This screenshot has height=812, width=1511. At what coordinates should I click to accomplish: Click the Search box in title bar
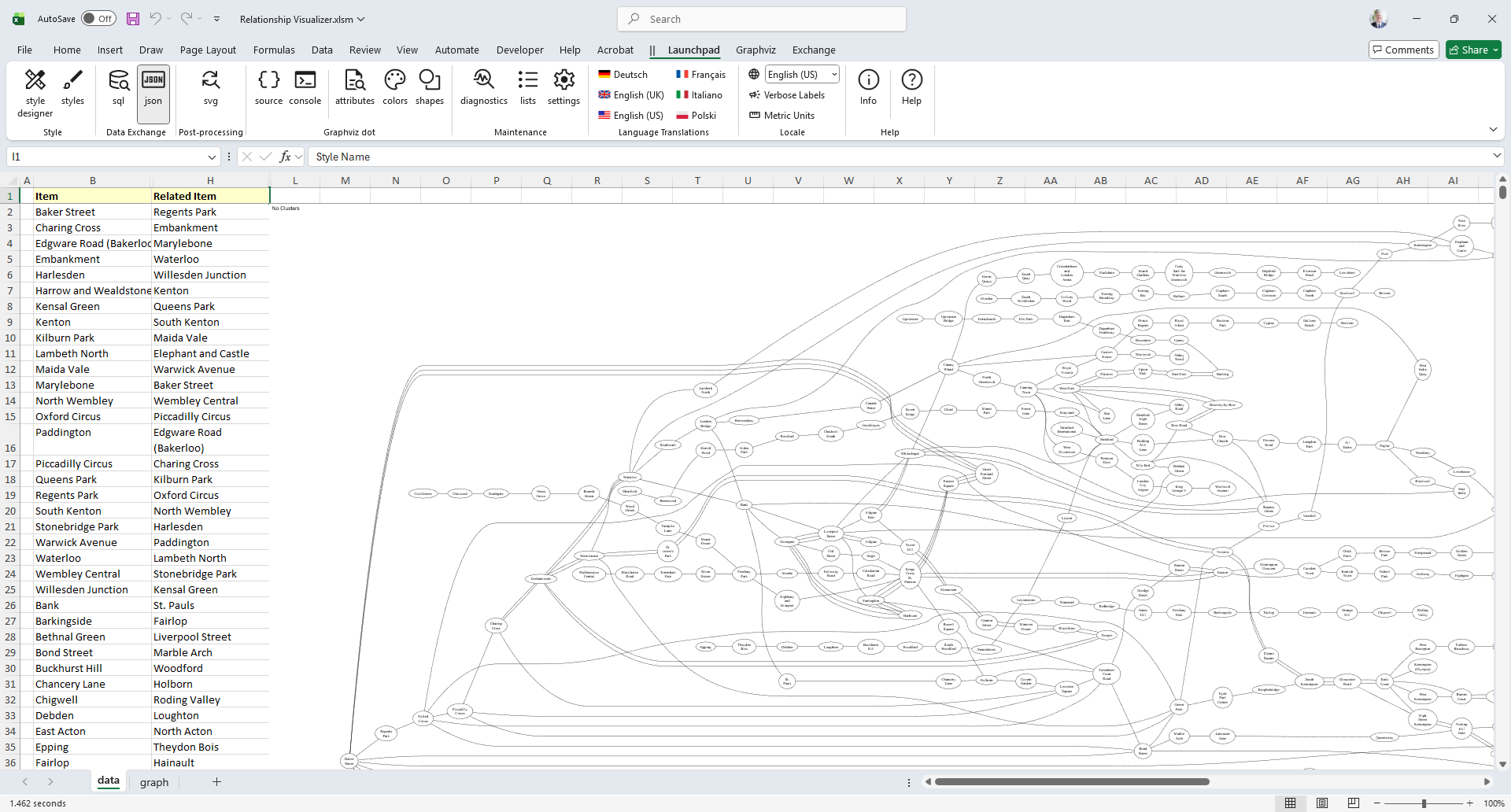[762, 19]
